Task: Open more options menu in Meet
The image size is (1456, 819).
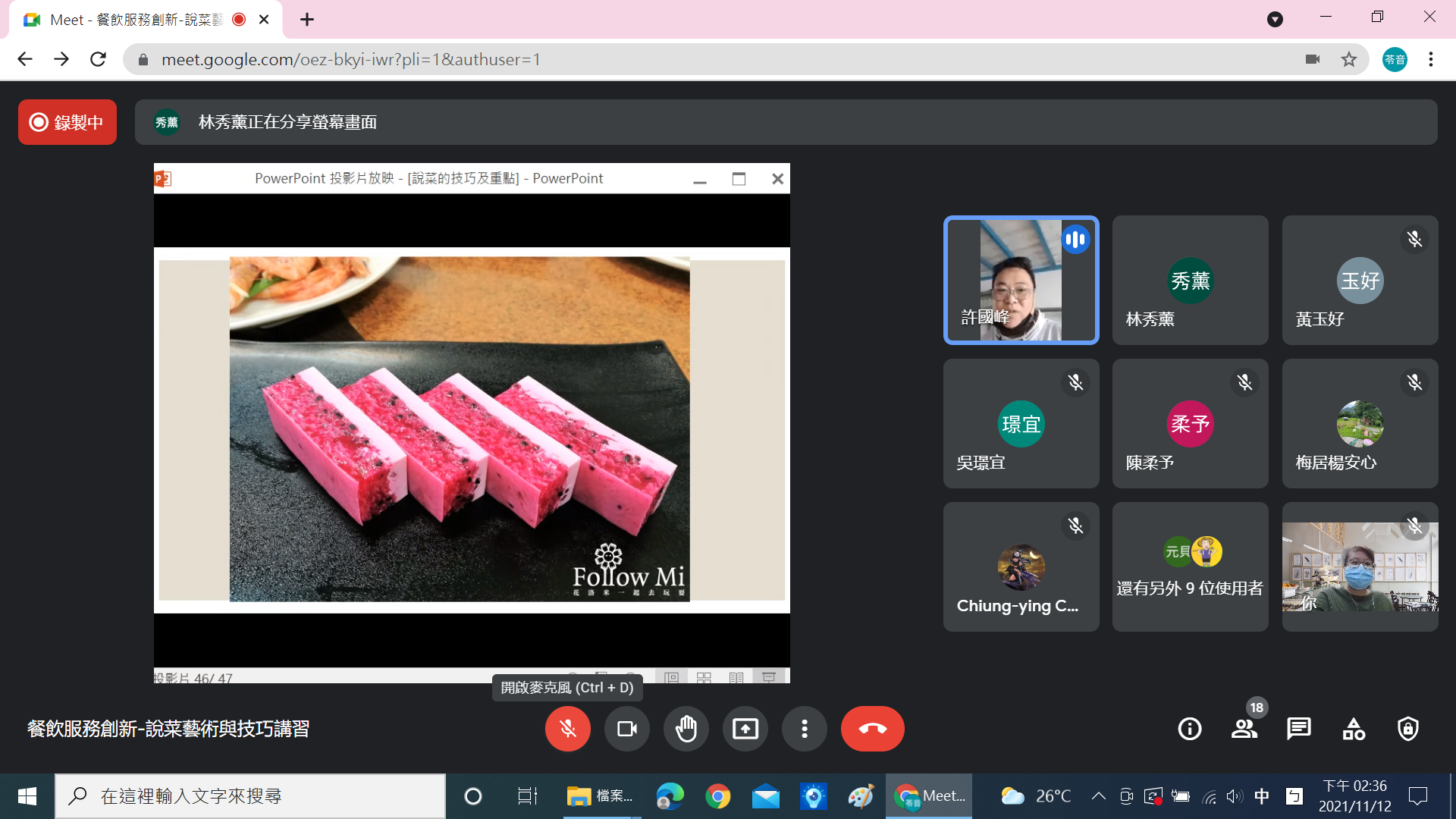Action: [x=804, y=729]
